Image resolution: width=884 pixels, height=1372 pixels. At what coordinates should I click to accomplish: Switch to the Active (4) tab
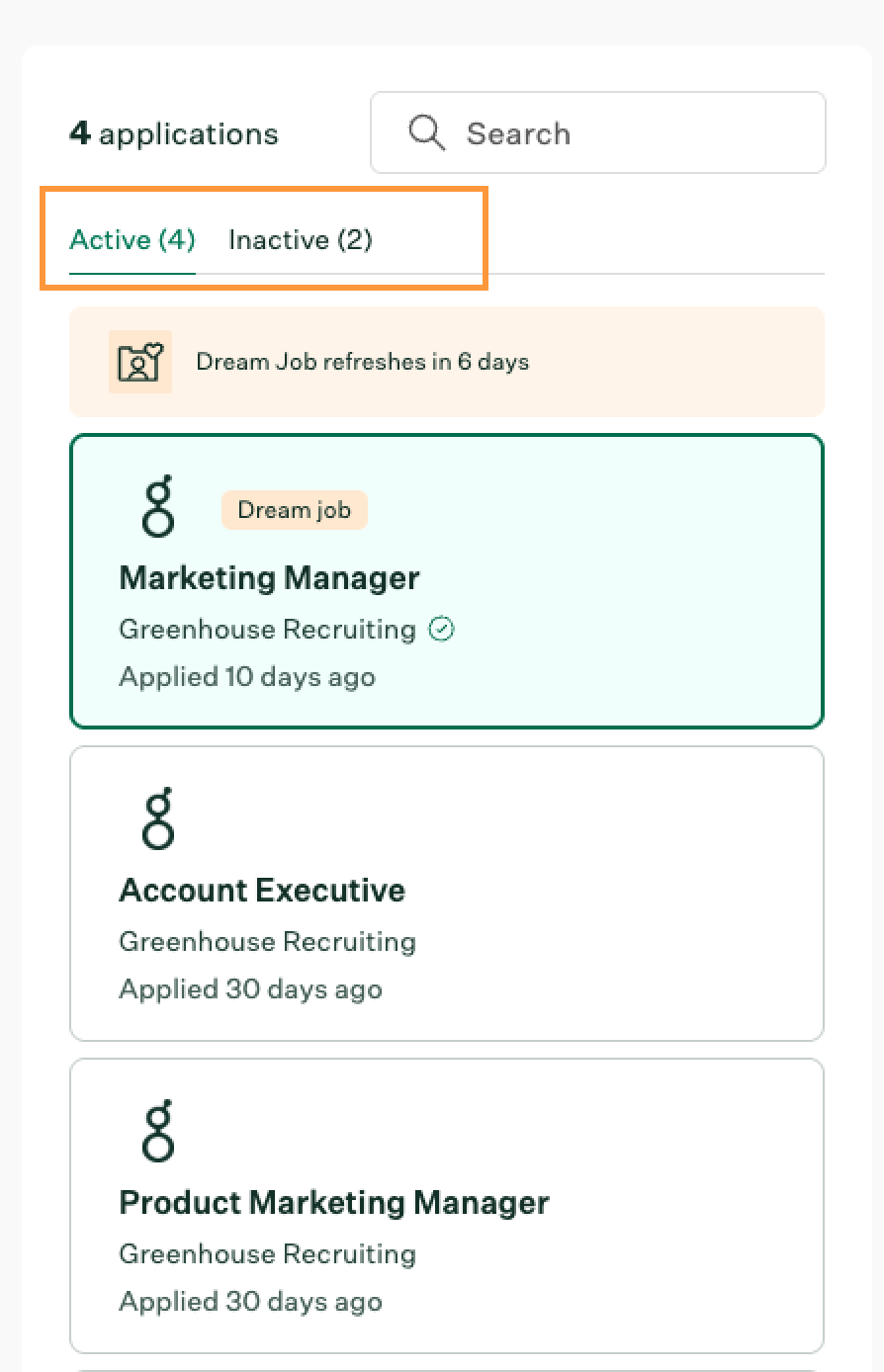click(133, 240)
